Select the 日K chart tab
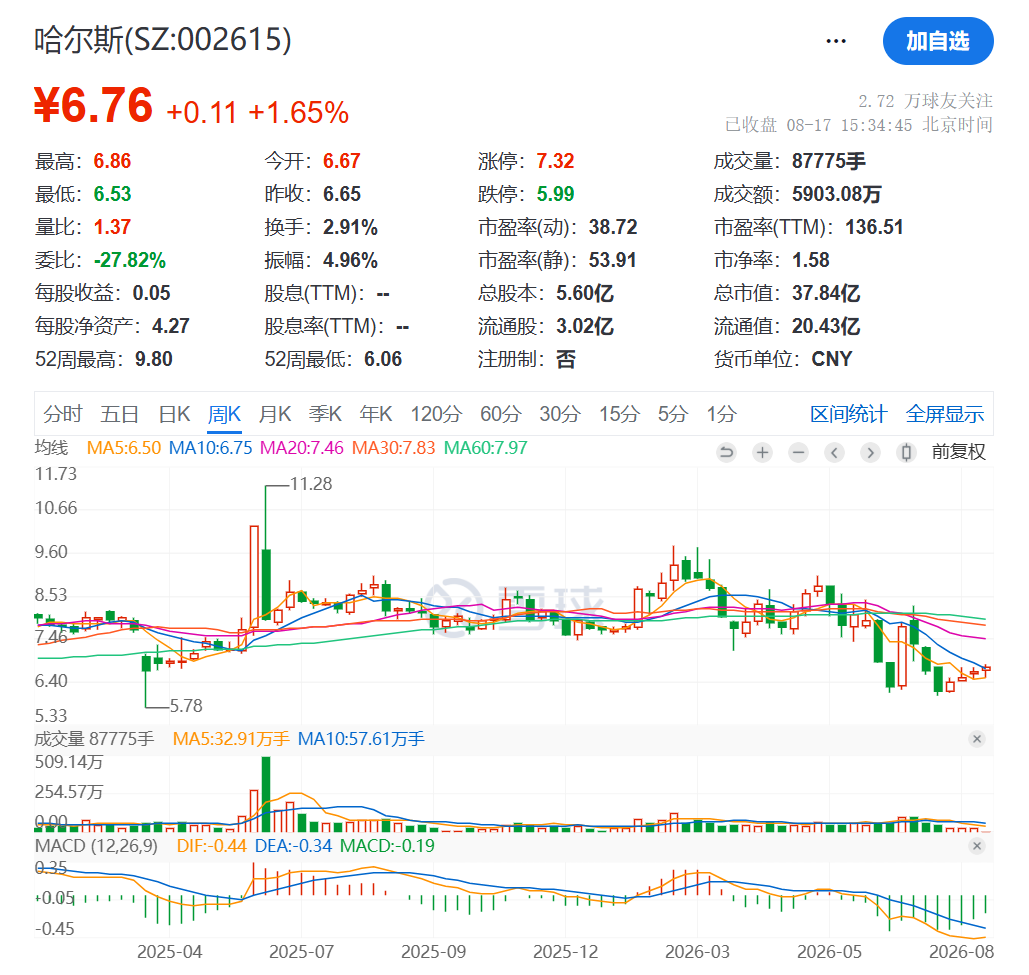The width and height of the screenshot is (1029, 975). pos(175,415)
